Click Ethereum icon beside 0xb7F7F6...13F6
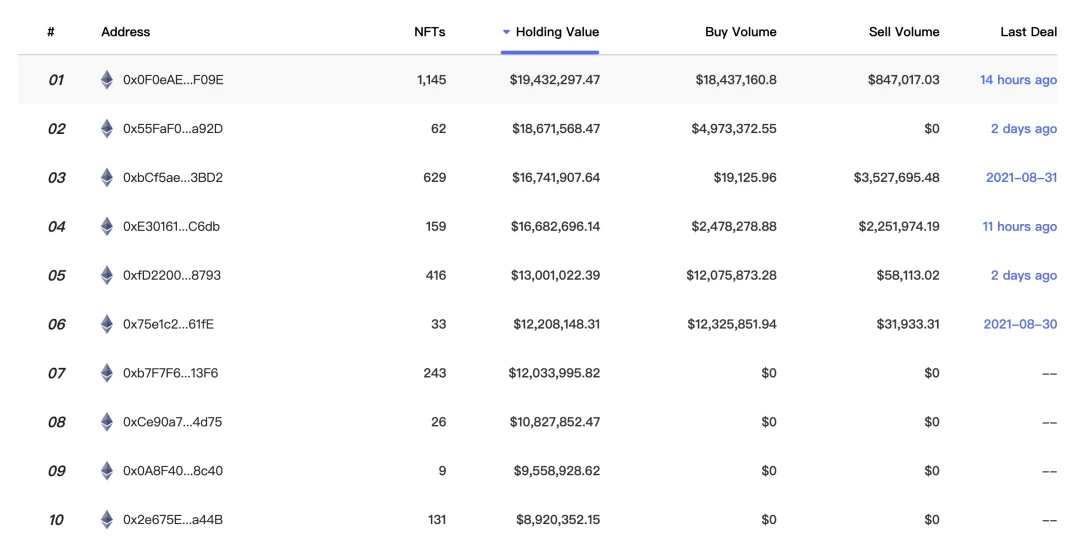 107,373
